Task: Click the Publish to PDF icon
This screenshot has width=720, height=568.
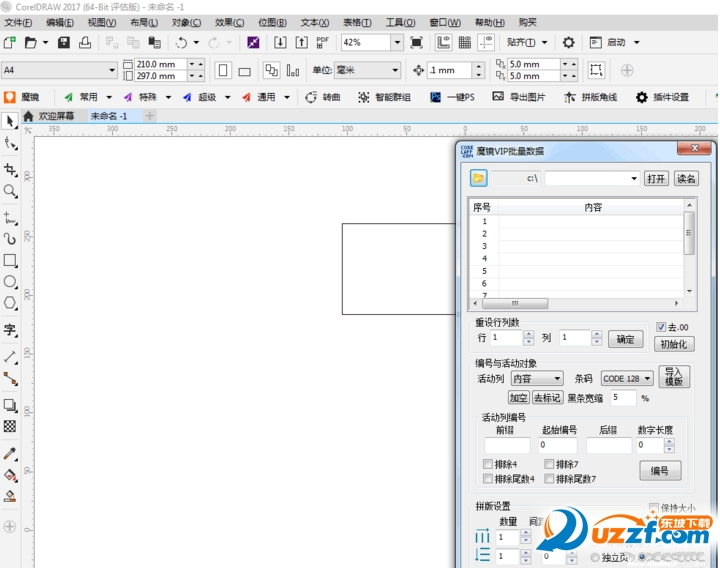Action: click(x=322, y=43)
